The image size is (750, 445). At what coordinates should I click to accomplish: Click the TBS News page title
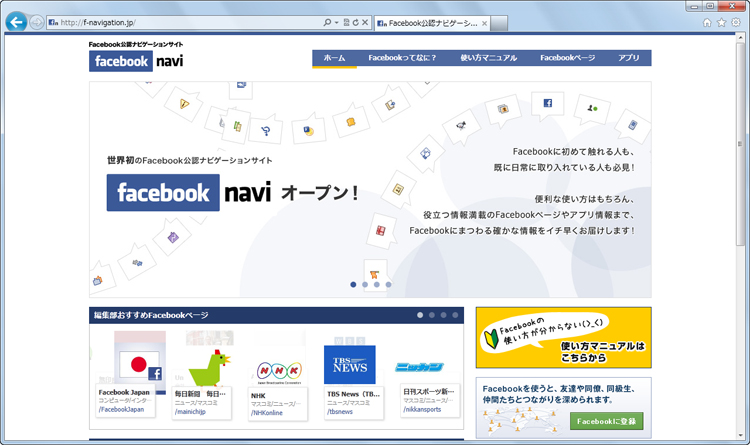[353, 394]
